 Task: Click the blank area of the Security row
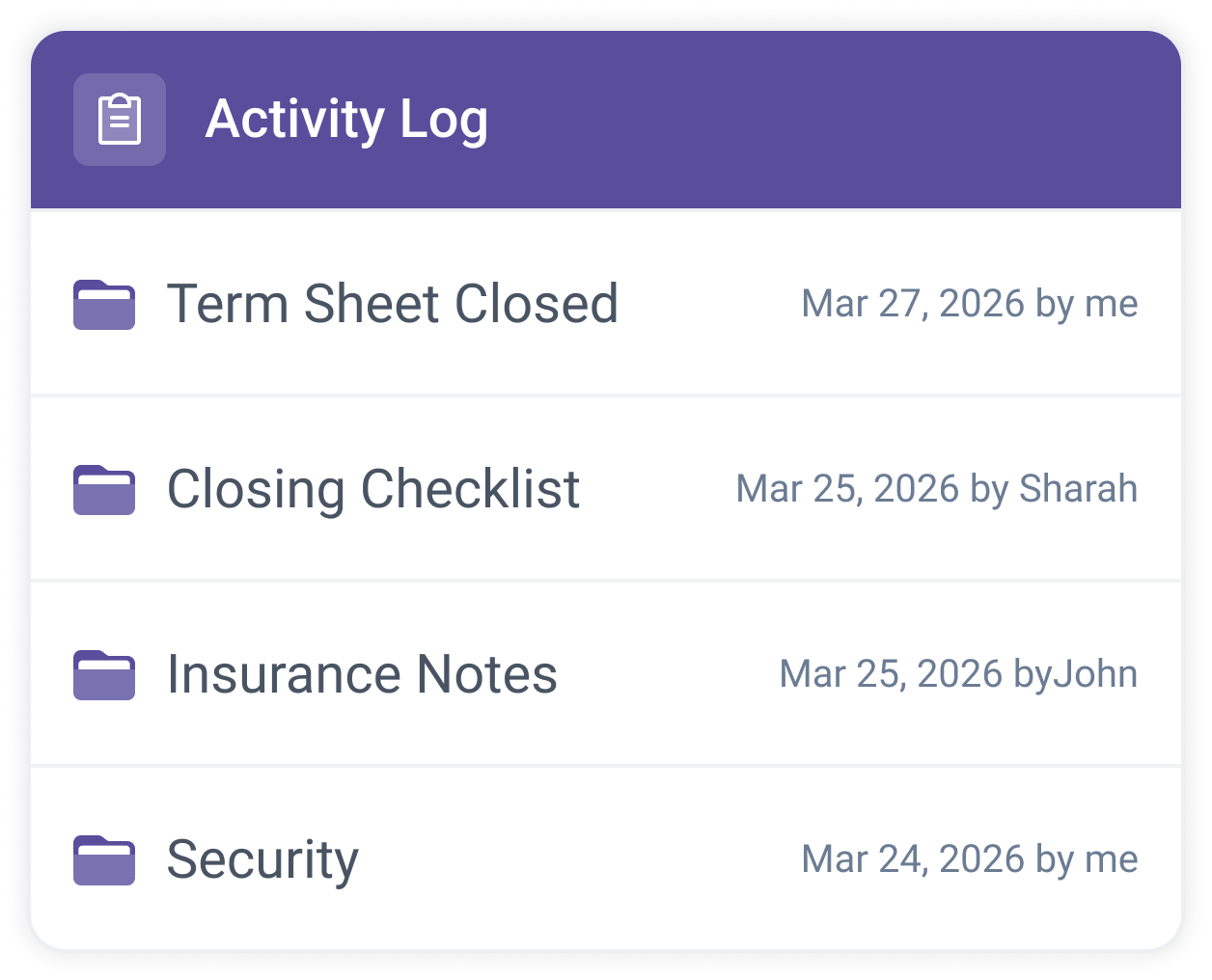point(579,859)
